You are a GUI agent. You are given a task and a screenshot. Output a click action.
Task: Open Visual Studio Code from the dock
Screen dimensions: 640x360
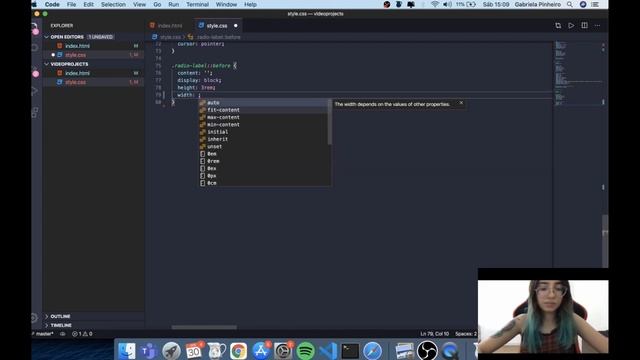pyautogui.click(x=328, y=351)
